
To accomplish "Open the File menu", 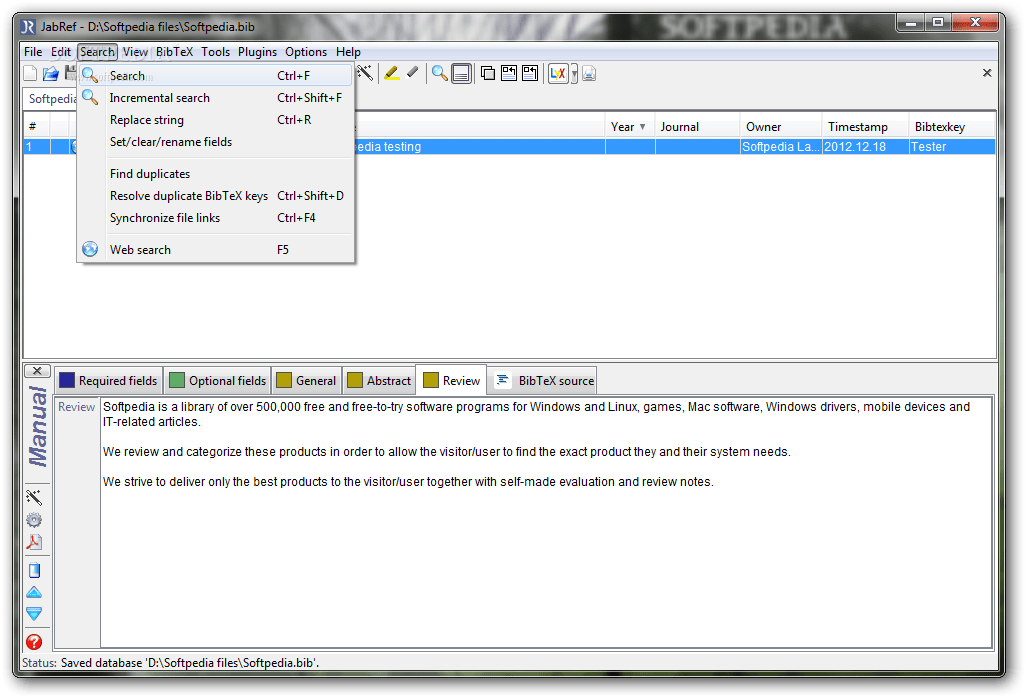I will tap(33, 52).
